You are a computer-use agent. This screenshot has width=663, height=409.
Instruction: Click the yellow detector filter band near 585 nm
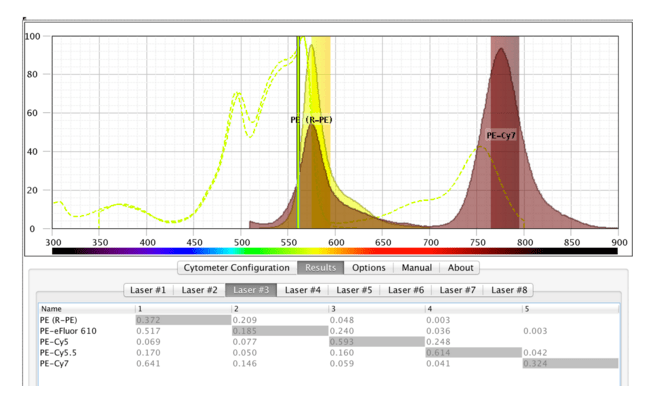coord(321,132)
